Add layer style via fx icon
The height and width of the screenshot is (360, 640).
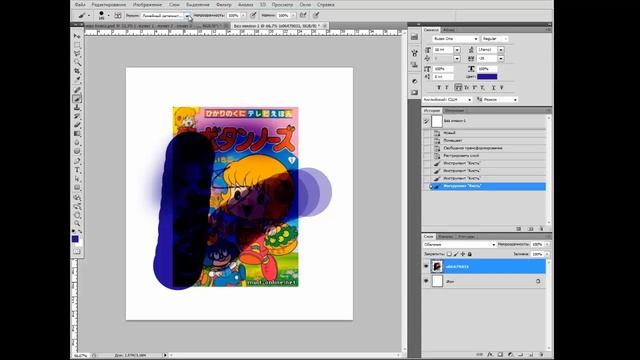coord(490,355)
